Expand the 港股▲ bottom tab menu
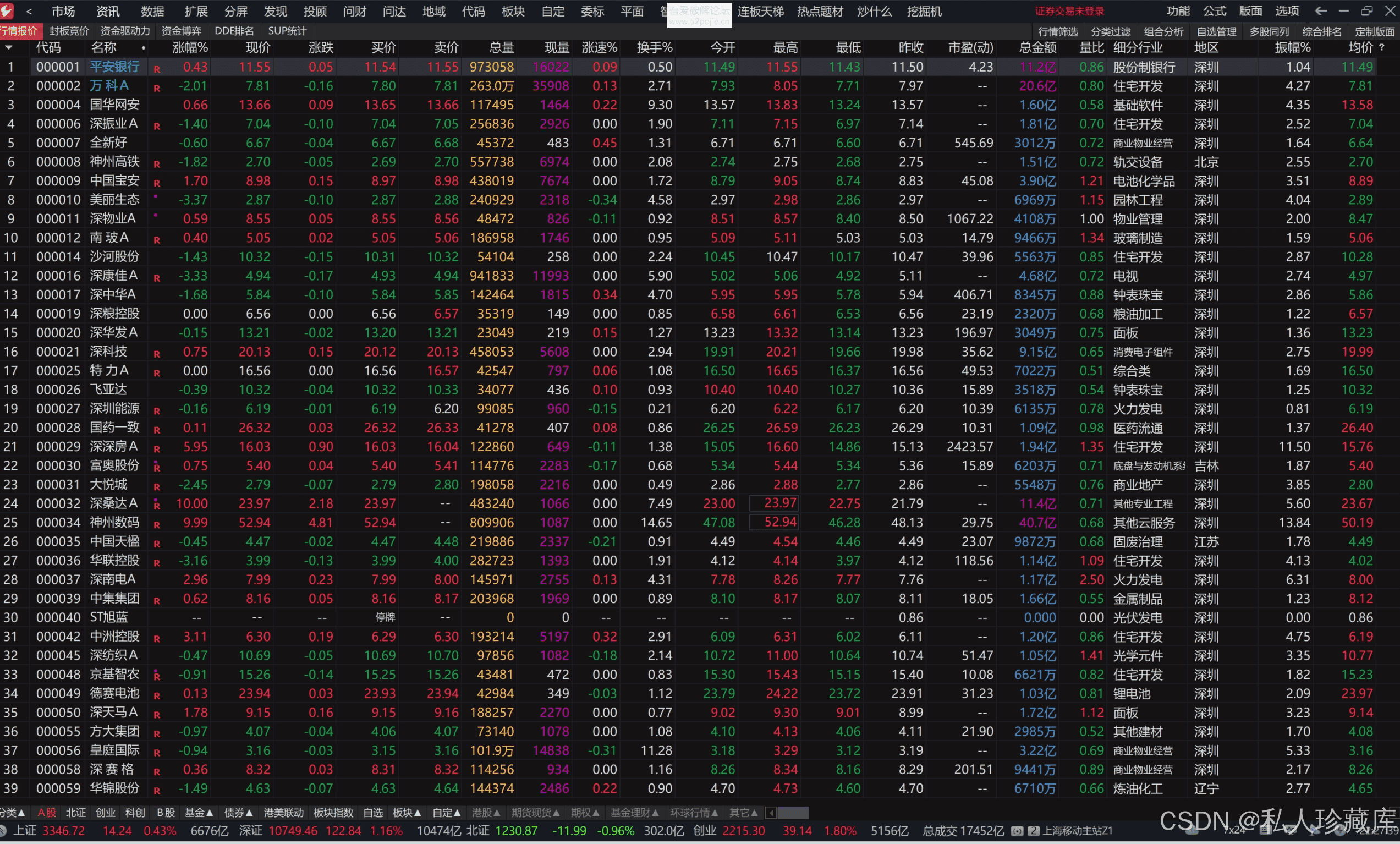The width and height of the screenshot is (1400, 844). coord(486,813)
